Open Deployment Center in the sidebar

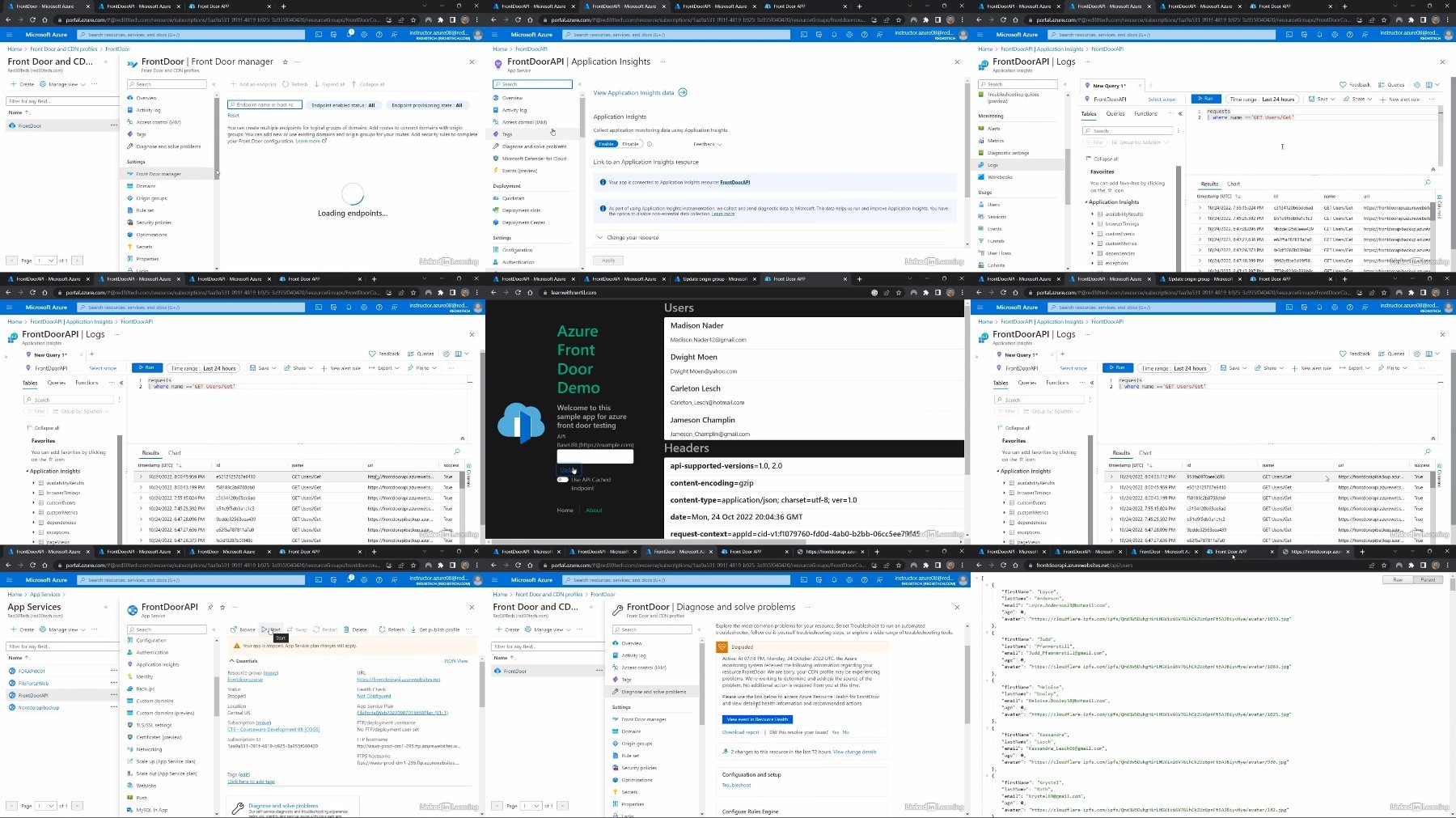coord(523,223)
